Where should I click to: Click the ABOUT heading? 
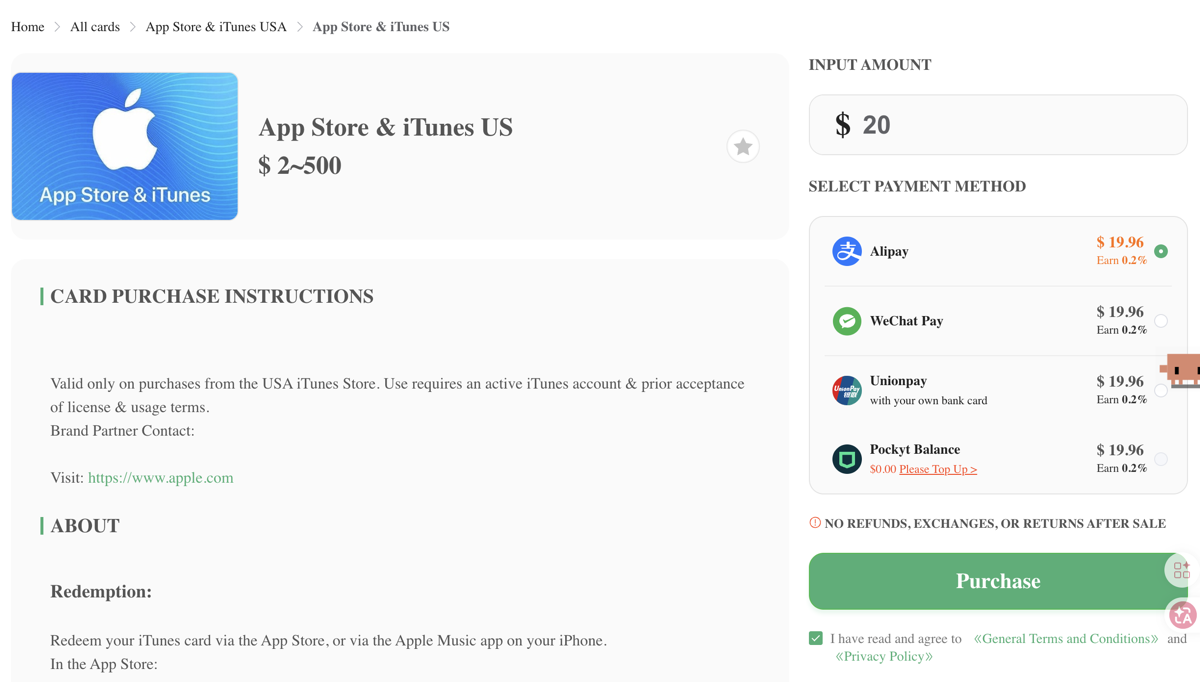coord(85,526)
